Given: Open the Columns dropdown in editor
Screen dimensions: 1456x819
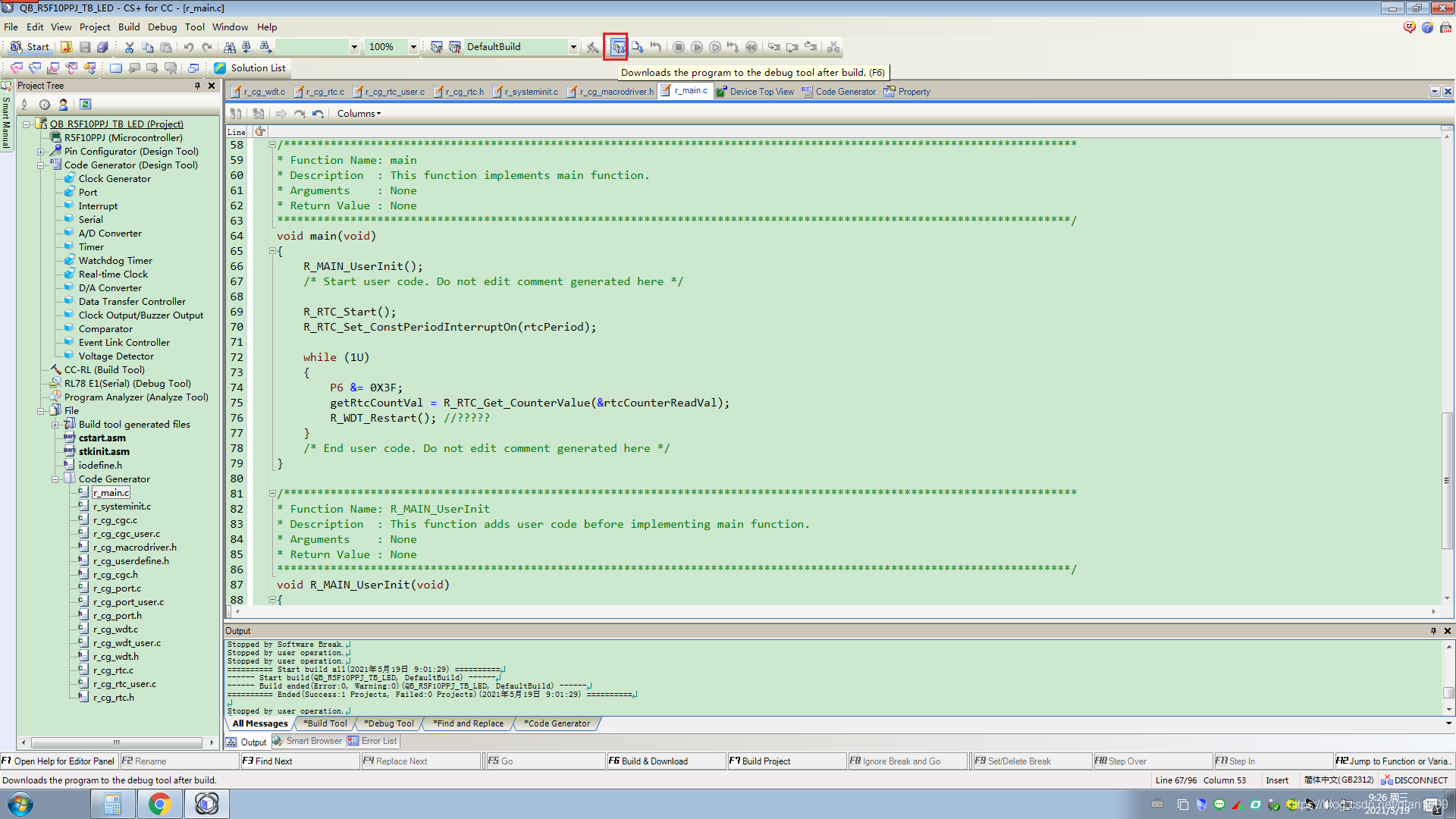Looking at the screenshot, I should [359, 114].
